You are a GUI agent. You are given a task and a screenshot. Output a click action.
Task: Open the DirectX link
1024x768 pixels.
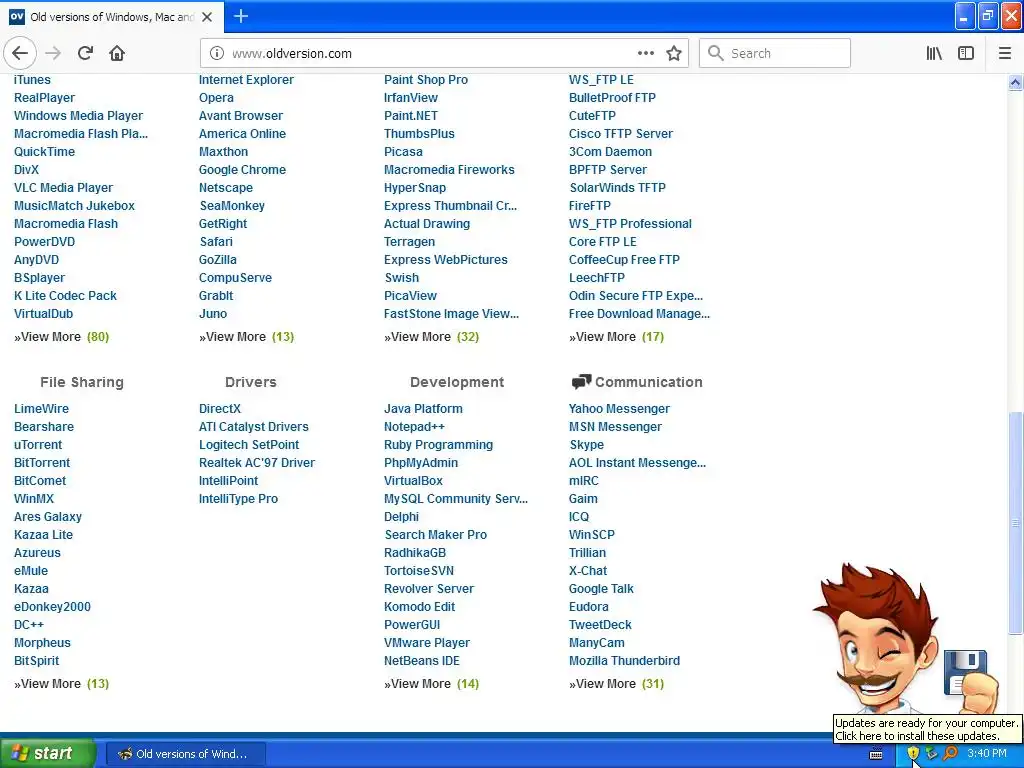coord(220,409)
